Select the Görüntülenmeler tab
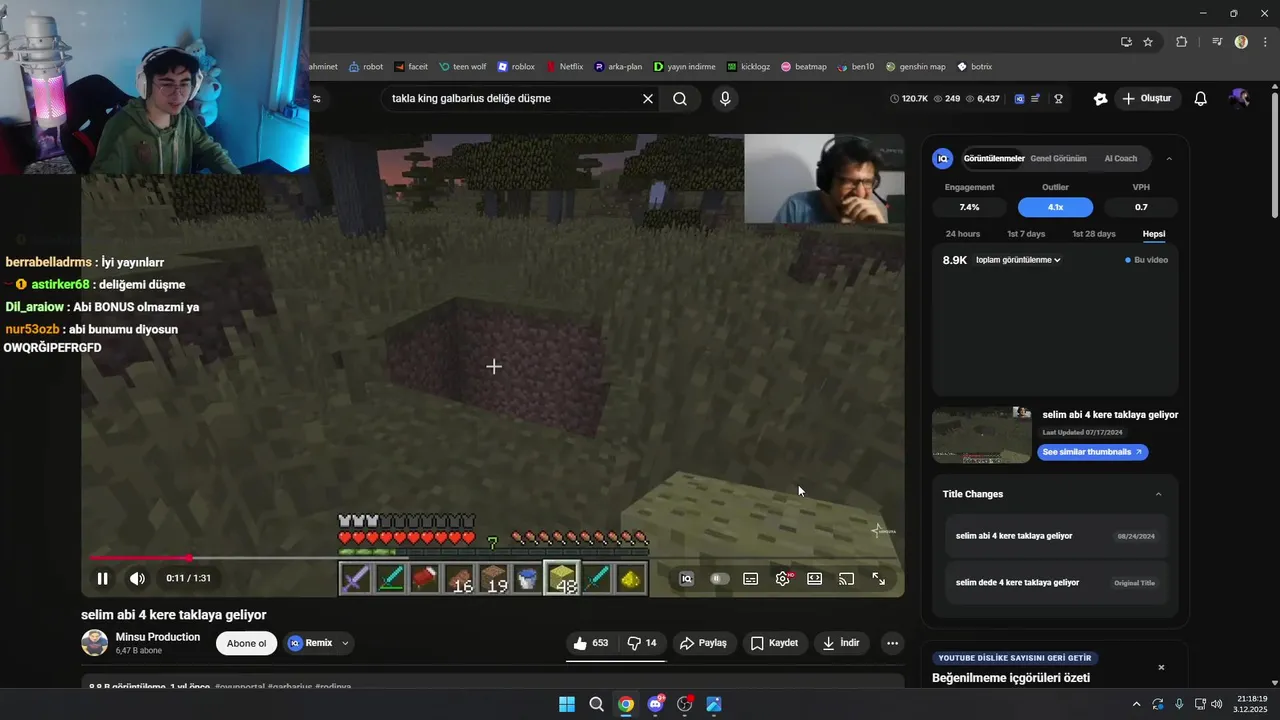This screenshot has width=1280, height=720. [994, 158]
